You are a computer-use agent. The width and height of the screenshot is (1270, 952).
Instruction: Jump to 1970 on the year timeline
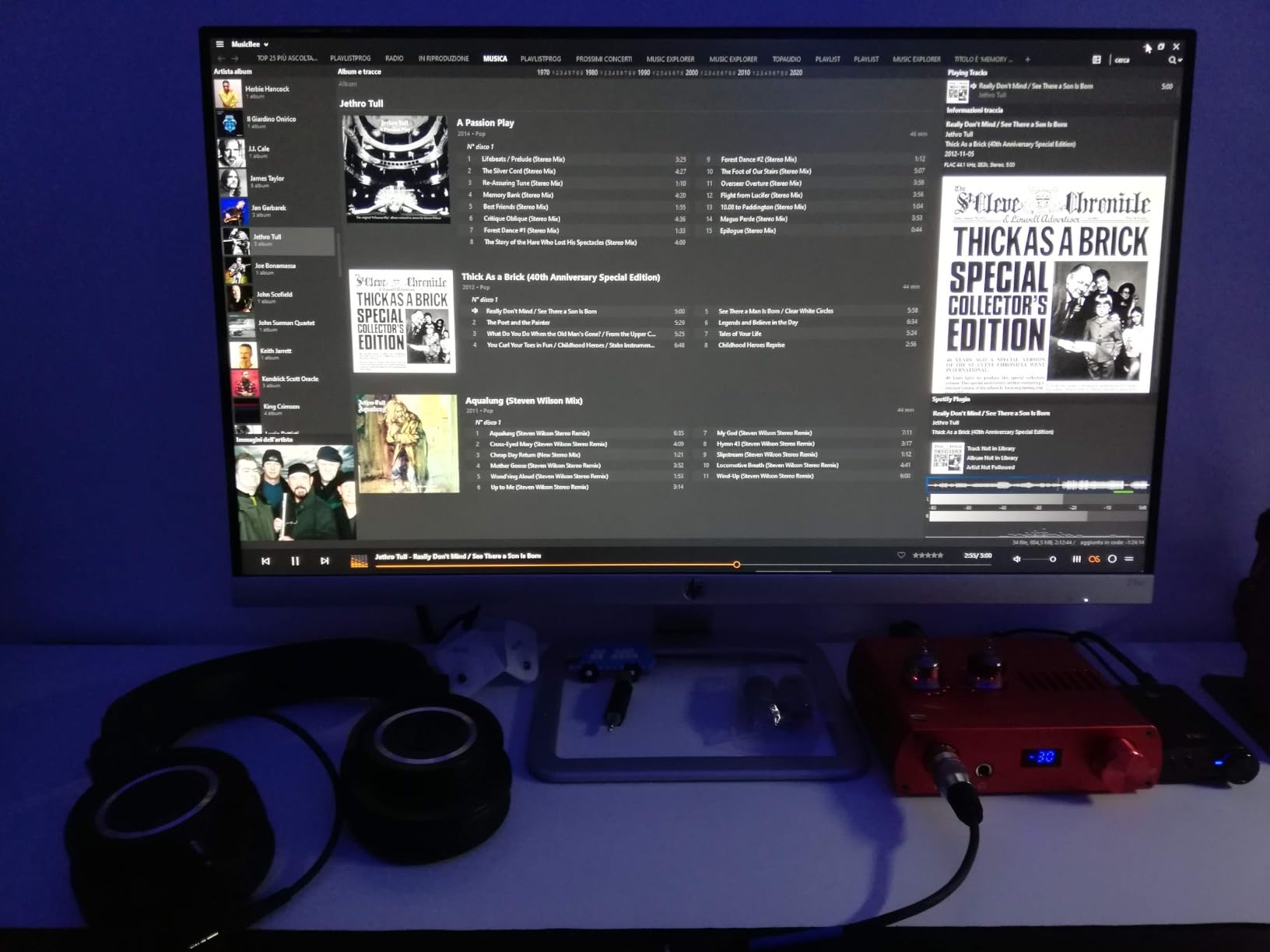(x=543, y=72)
